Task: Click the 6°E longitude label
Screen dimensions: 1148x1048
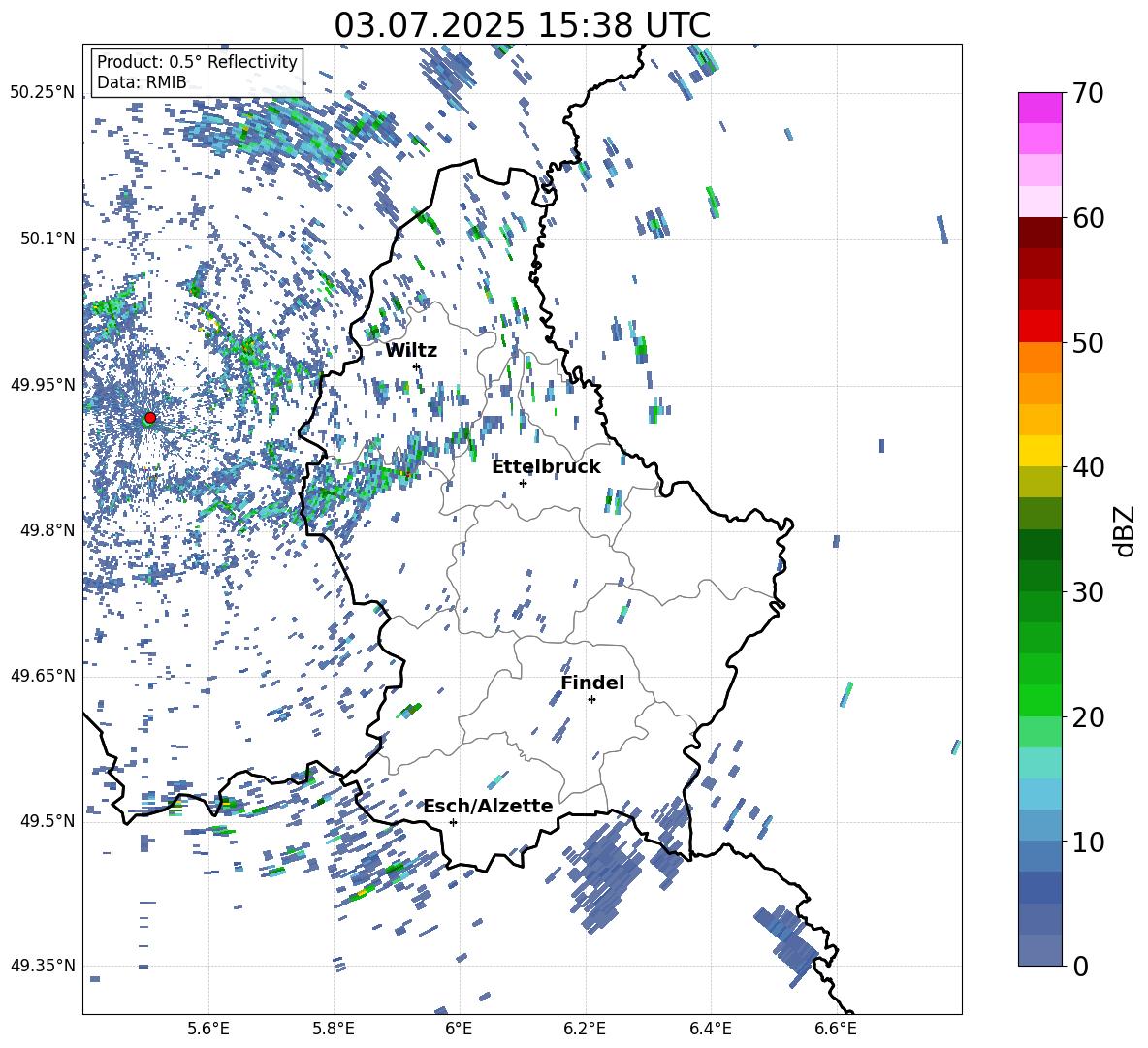Action: pos(459,1029)
